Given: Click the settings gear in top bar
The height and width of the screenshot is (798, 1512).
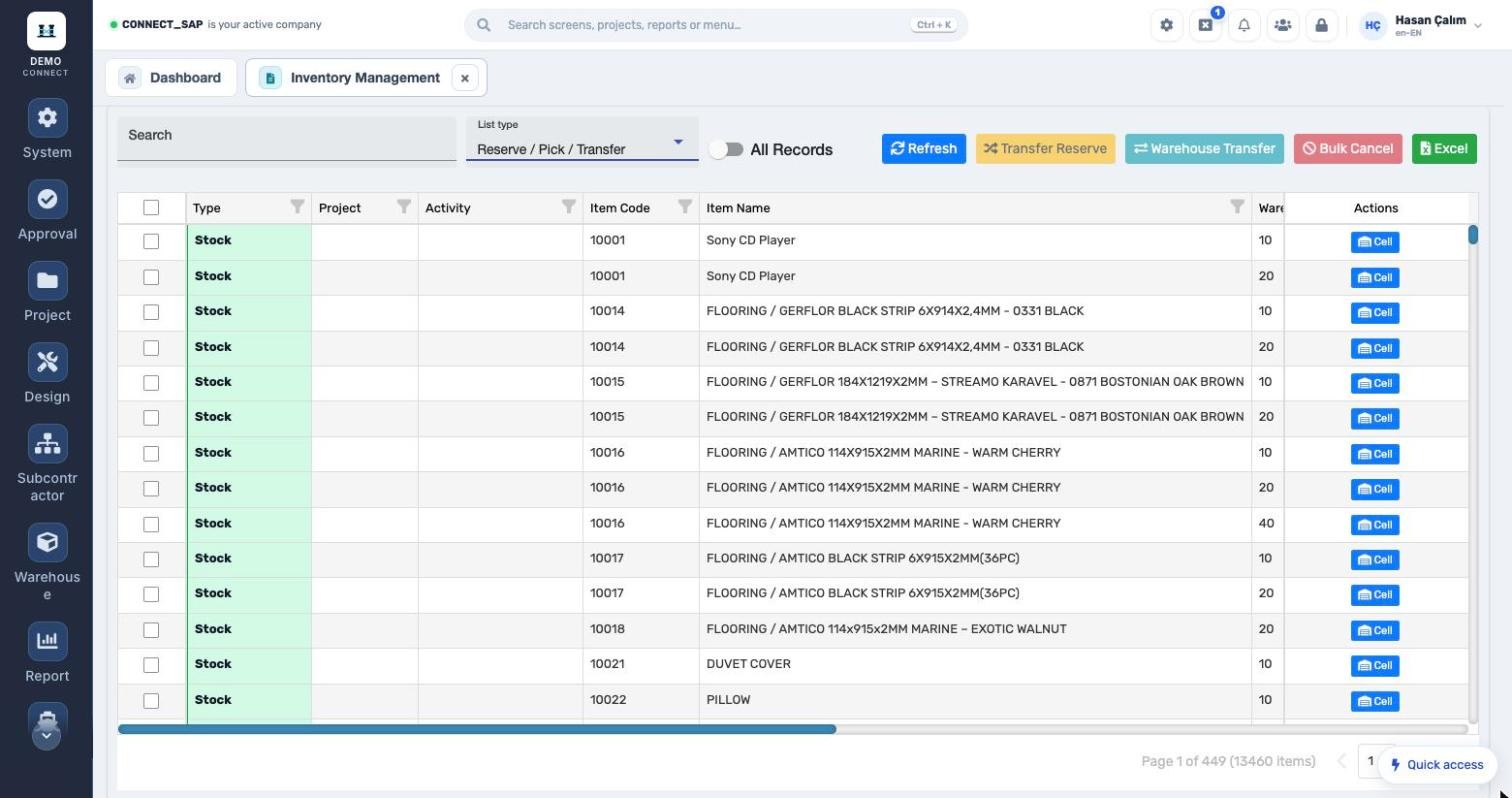Looking at the screenshot, I should [1166, 25].
